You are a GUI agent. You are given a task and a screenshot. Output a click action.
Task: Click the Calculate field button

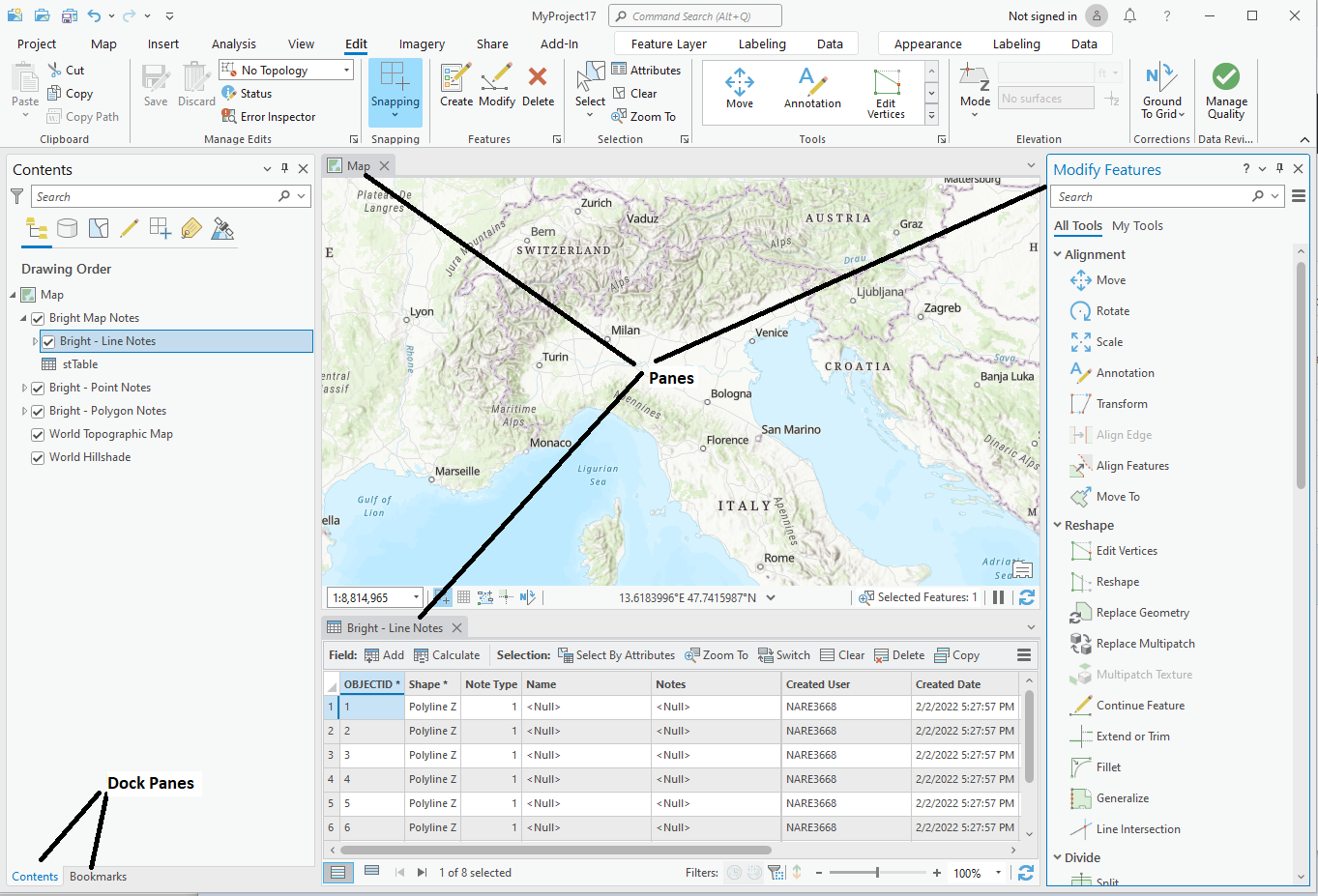tap(447, 655)
